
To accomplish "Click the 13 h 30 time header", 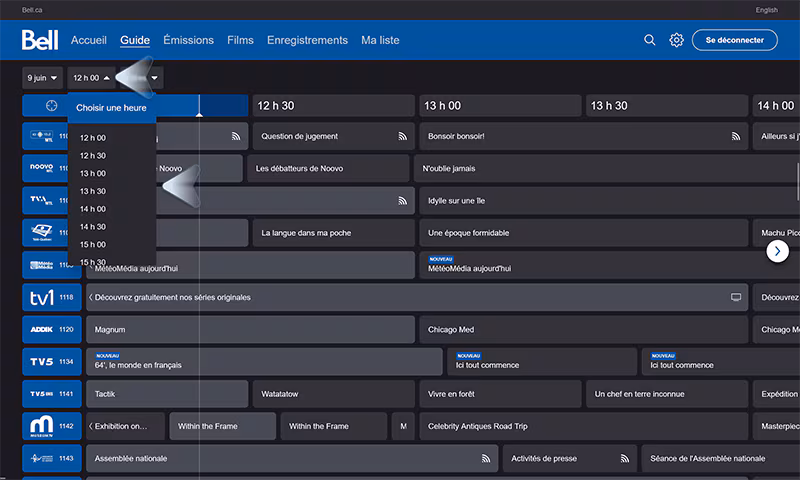I will tap(667, 106).
